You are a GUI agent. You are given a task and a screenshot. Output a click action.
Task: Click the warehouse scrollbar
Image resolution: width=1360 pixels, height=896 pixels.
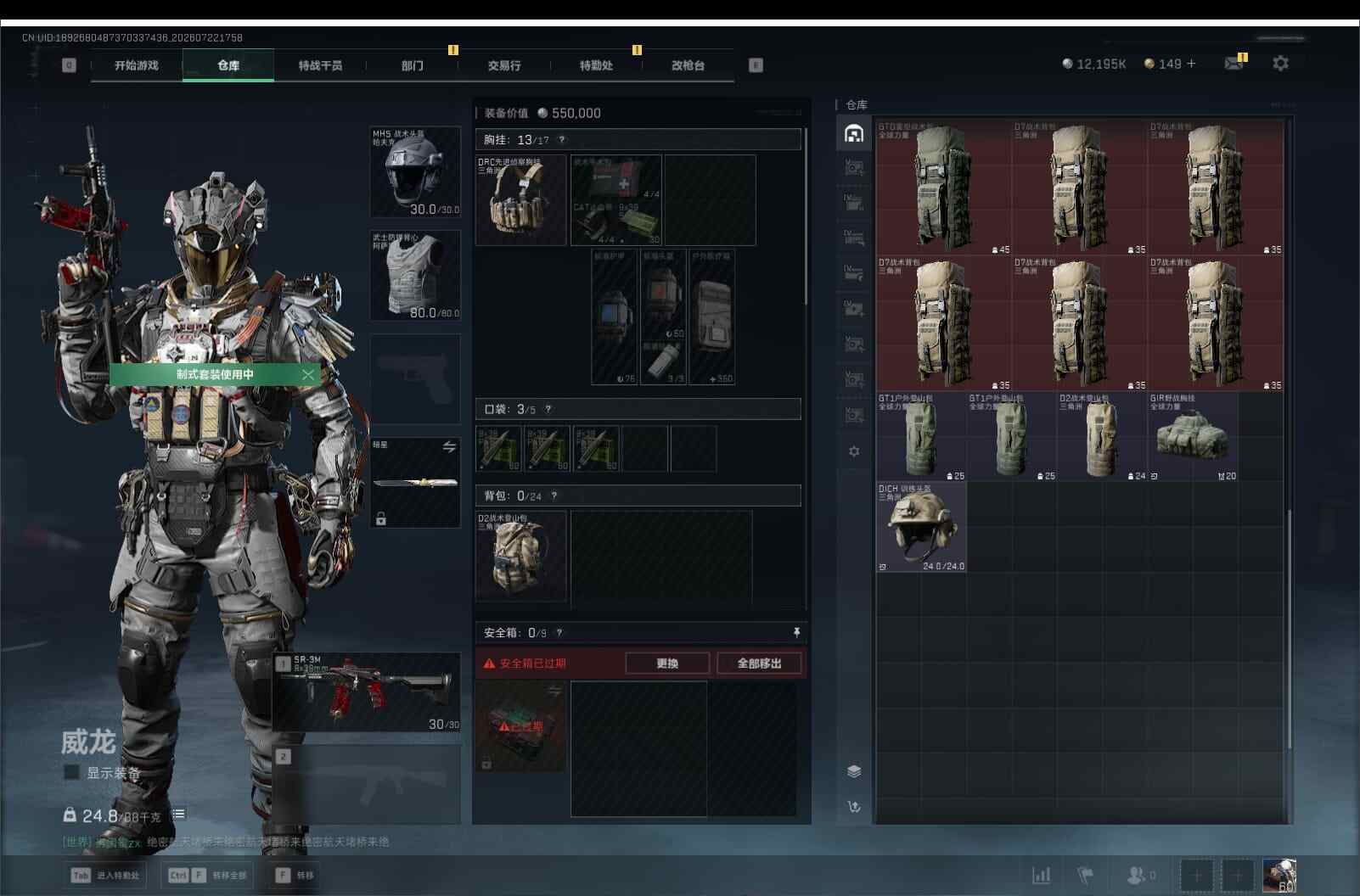tap(1289, 628)
